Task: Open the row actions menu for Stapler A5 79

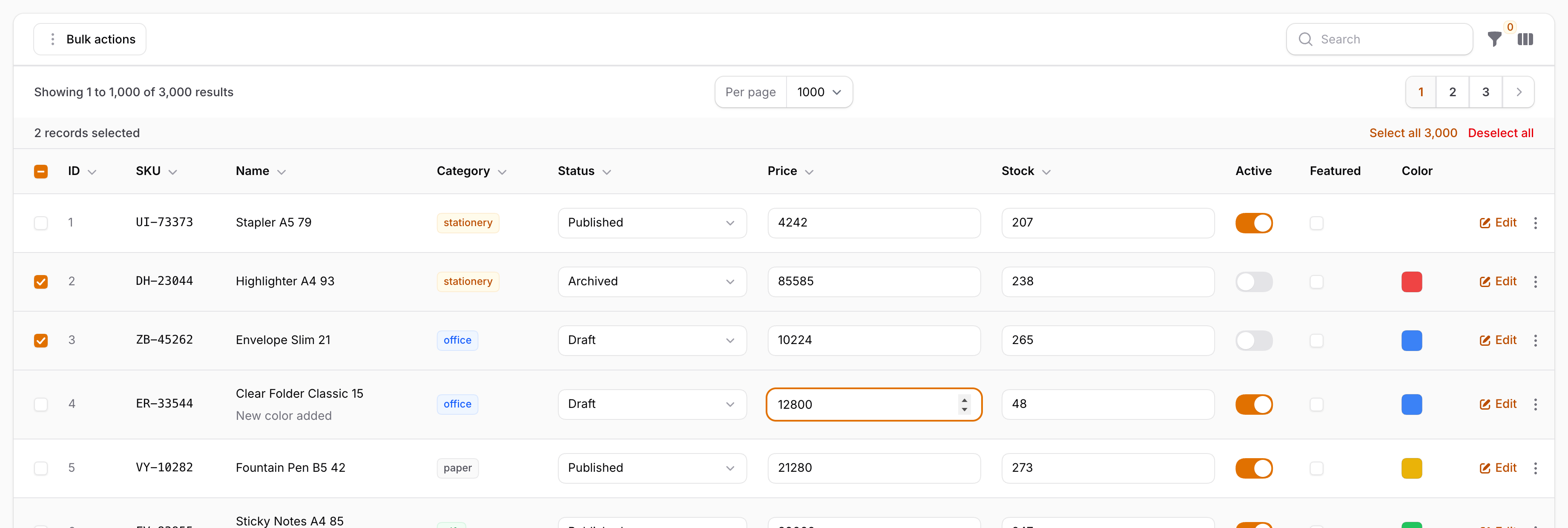Action: 1535,223
